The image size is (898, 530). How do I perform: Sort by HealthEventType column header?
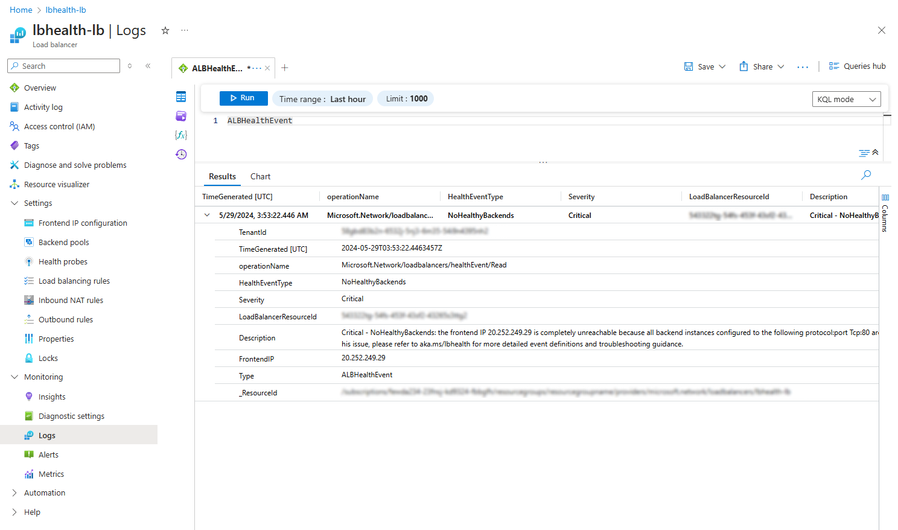pos(475,197)
